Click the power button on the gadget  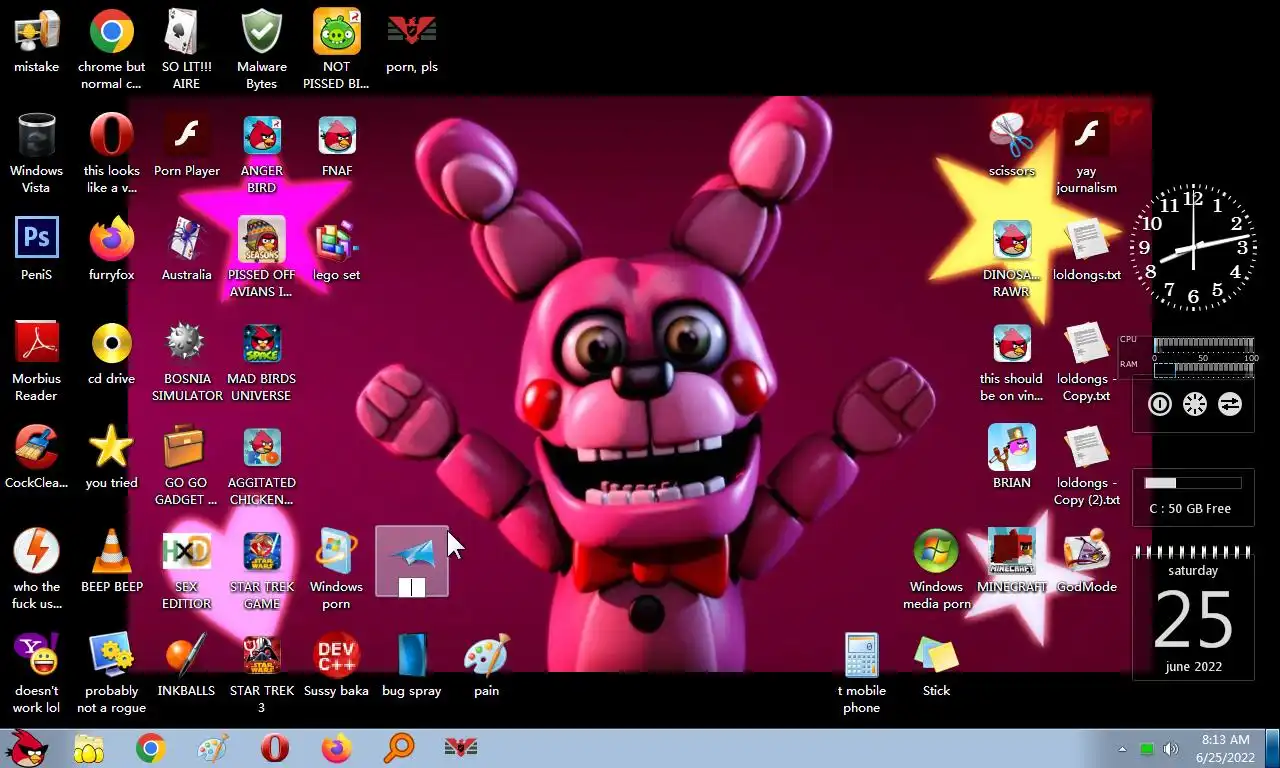point(1160,404)
